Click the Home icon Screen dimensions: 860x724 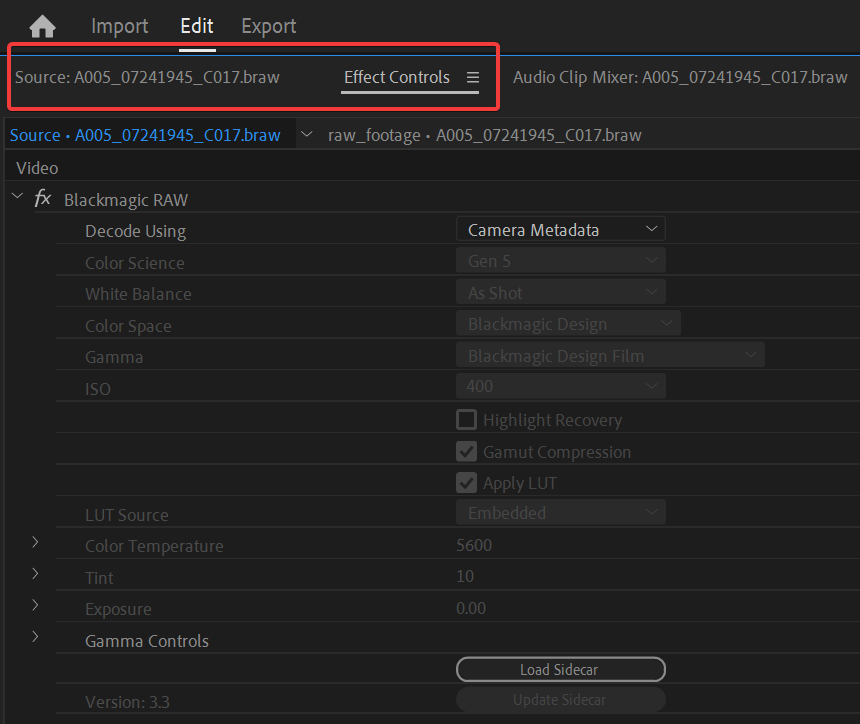[x=42, y=26]
